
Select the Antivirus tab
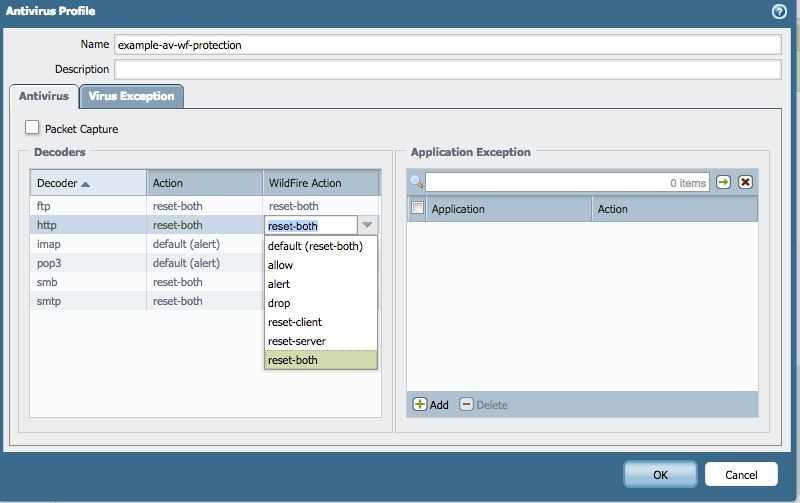click(x=44, y=96)
